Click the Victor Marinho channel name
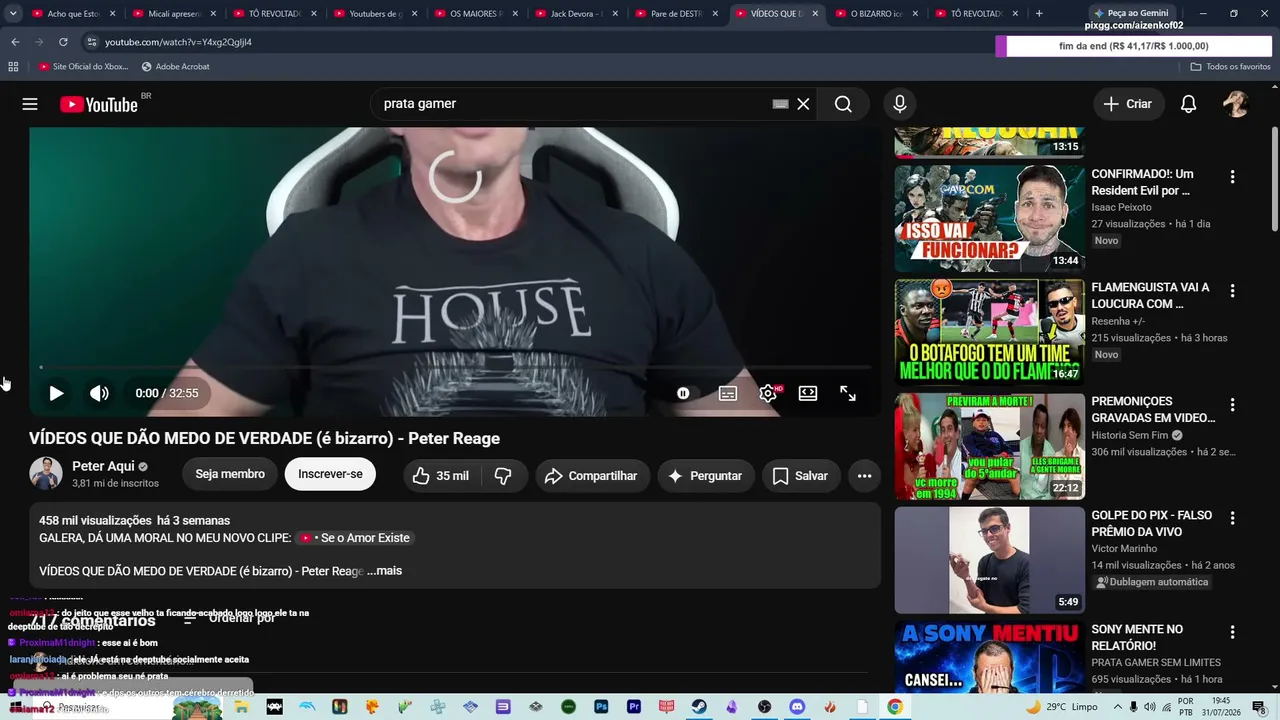The image size is (1280, 720). point(1124,549)
